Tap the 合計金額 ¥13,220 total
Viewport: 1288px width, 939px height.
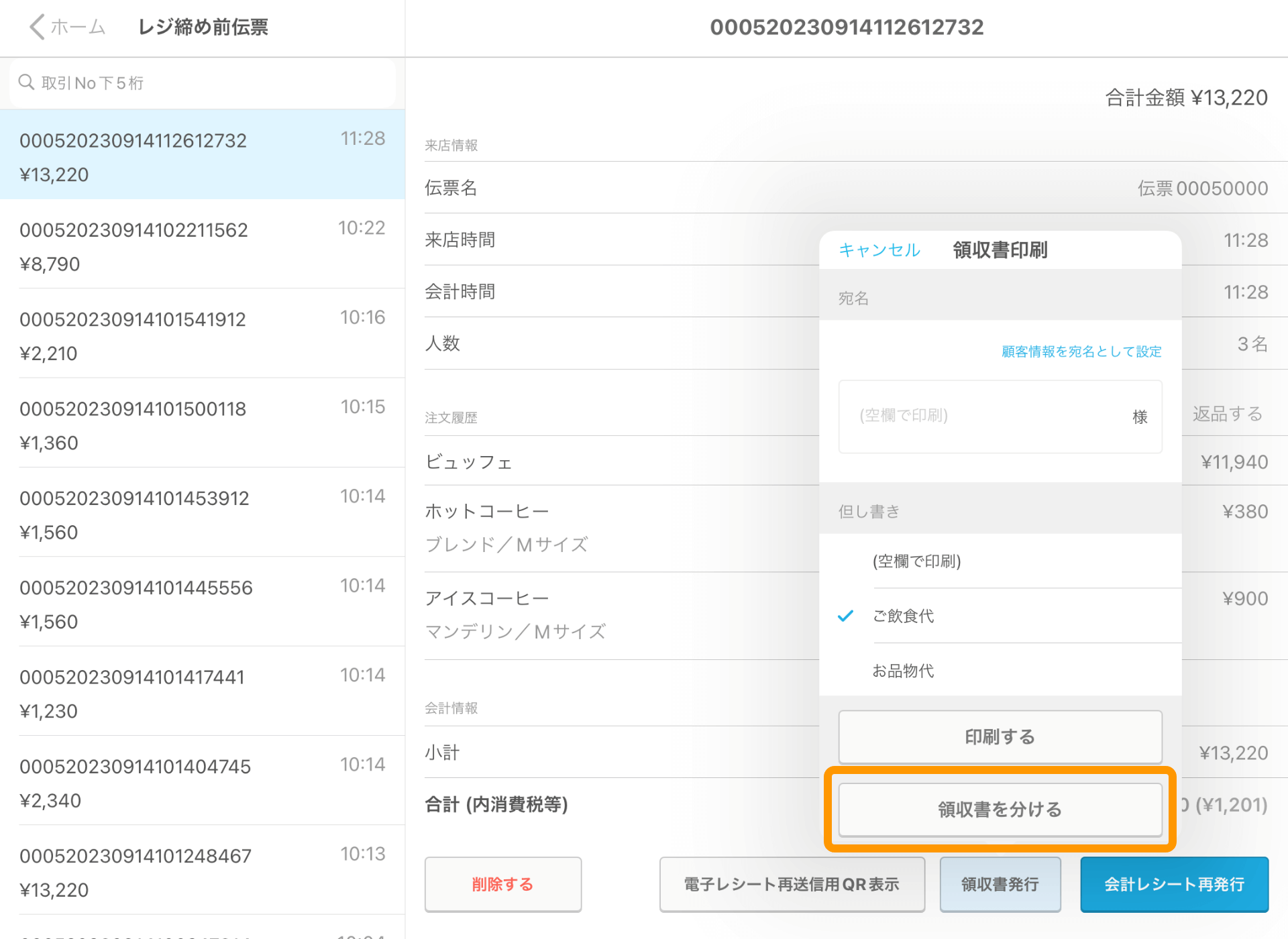1186,98
